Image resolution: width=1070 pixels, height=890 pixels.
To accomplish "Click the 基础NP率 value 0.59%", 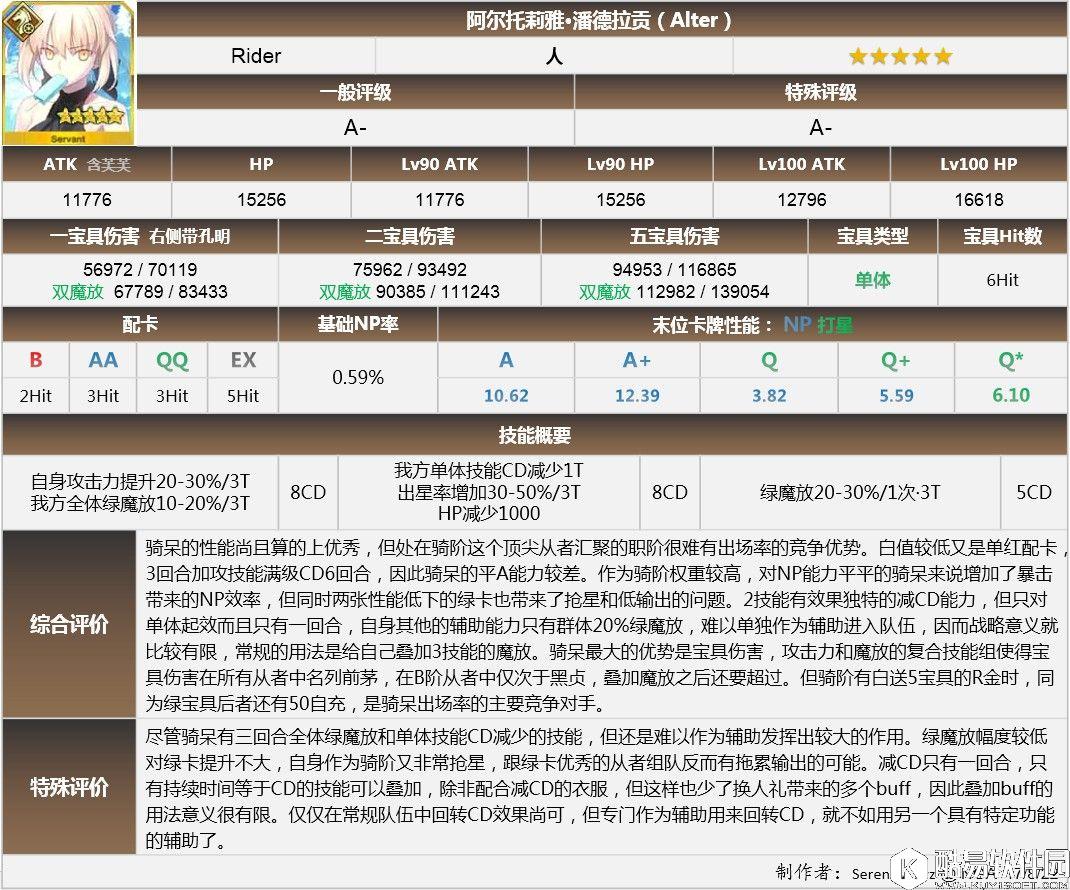I will (358, 377).
